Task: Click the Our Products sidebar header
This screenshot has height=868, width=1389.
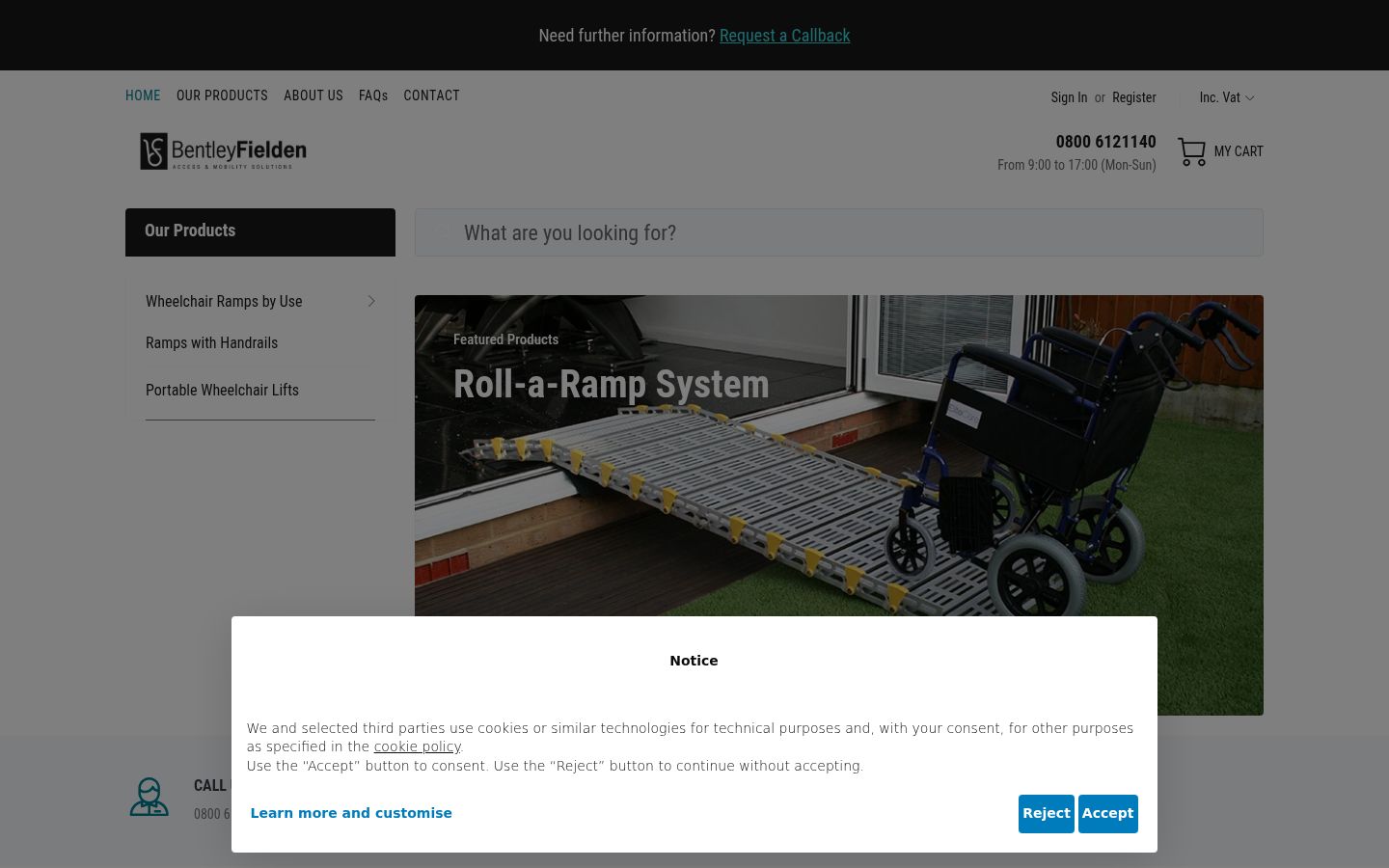Action: [260, 231]
